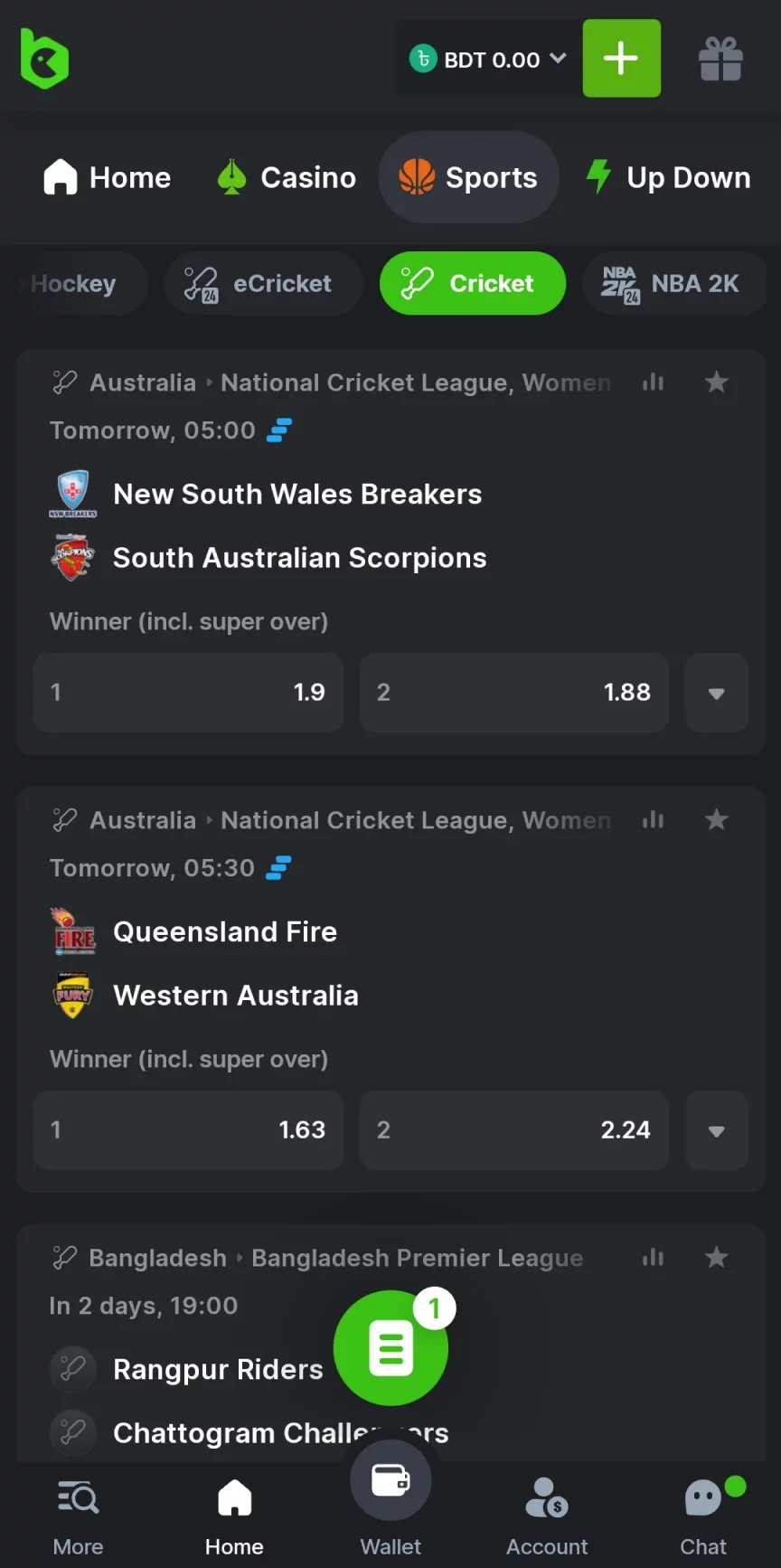This screenshot has height=1568, width=781.
Task: Open the Chat bubble icon
Action: pyautogui.click(x=704, y=1499)
